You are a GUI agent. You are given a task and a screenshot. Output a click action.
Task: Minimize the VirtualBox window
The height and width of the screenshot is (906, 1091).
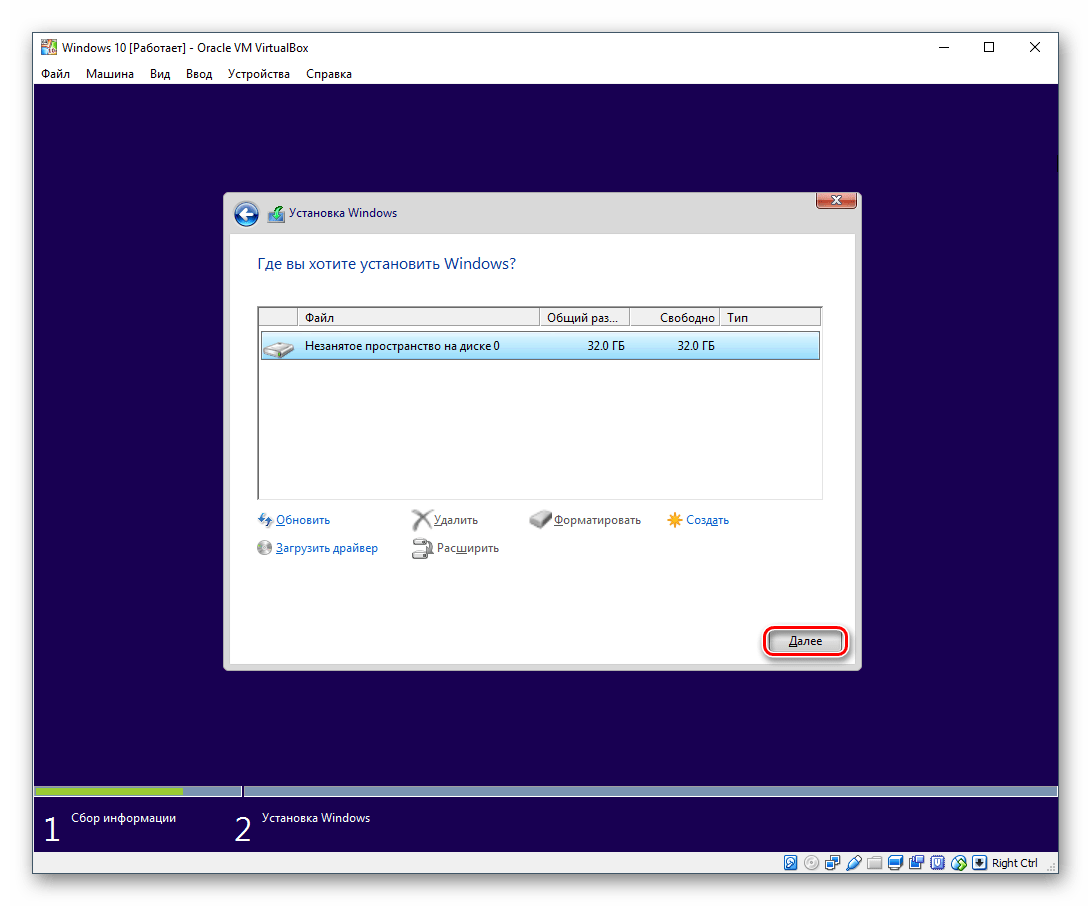point(943,47)
